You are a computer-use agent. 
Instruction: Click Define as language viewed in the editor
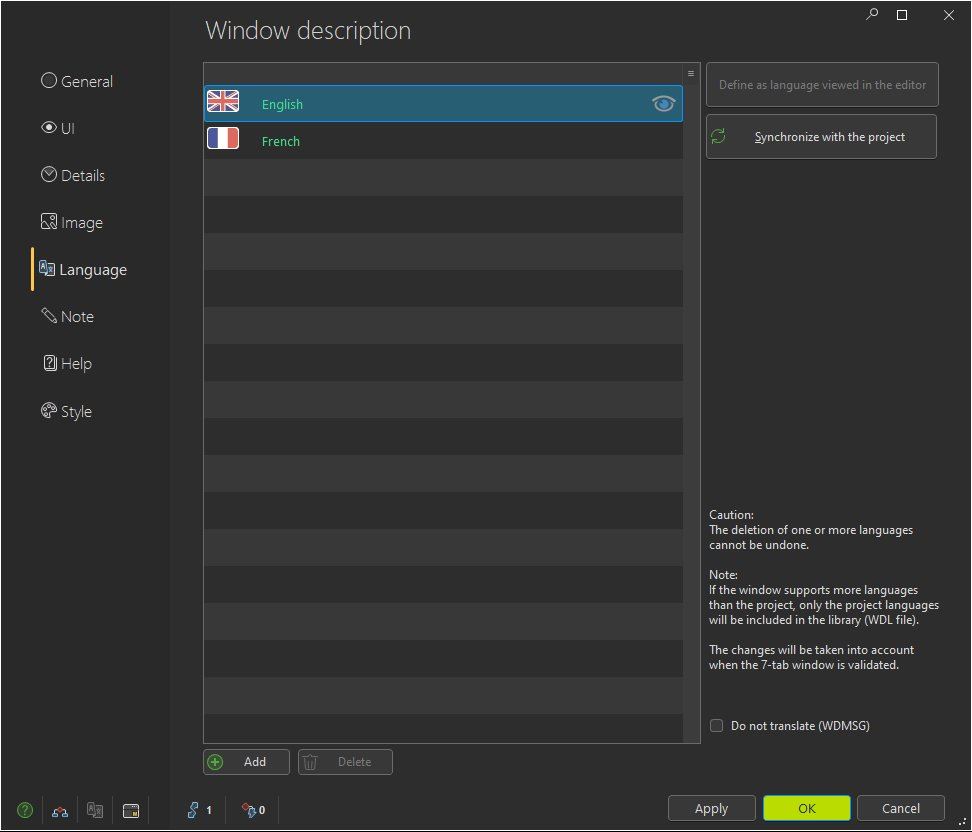[x=822, y=85]
